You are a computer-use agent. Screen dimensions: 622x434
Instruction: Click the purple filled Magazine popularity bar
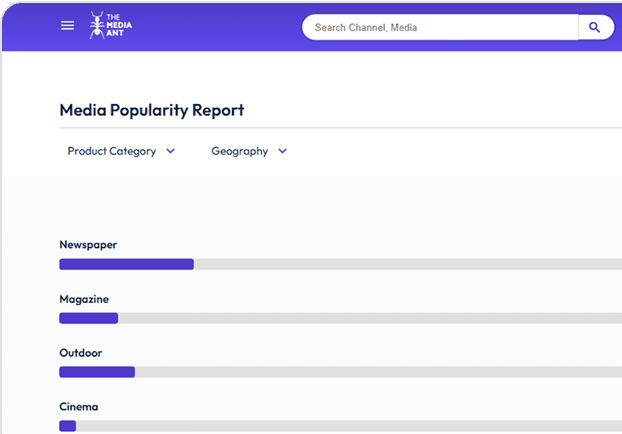pos(88,318)
